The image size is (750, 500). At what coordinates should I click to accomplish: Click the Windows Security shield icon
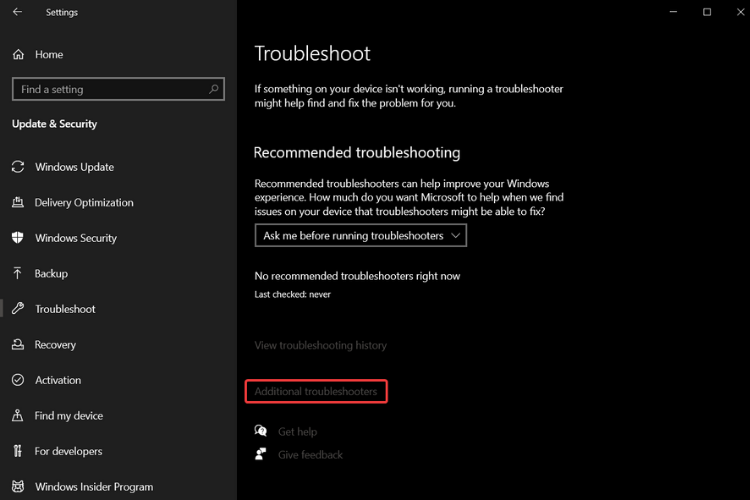[18, 238]
